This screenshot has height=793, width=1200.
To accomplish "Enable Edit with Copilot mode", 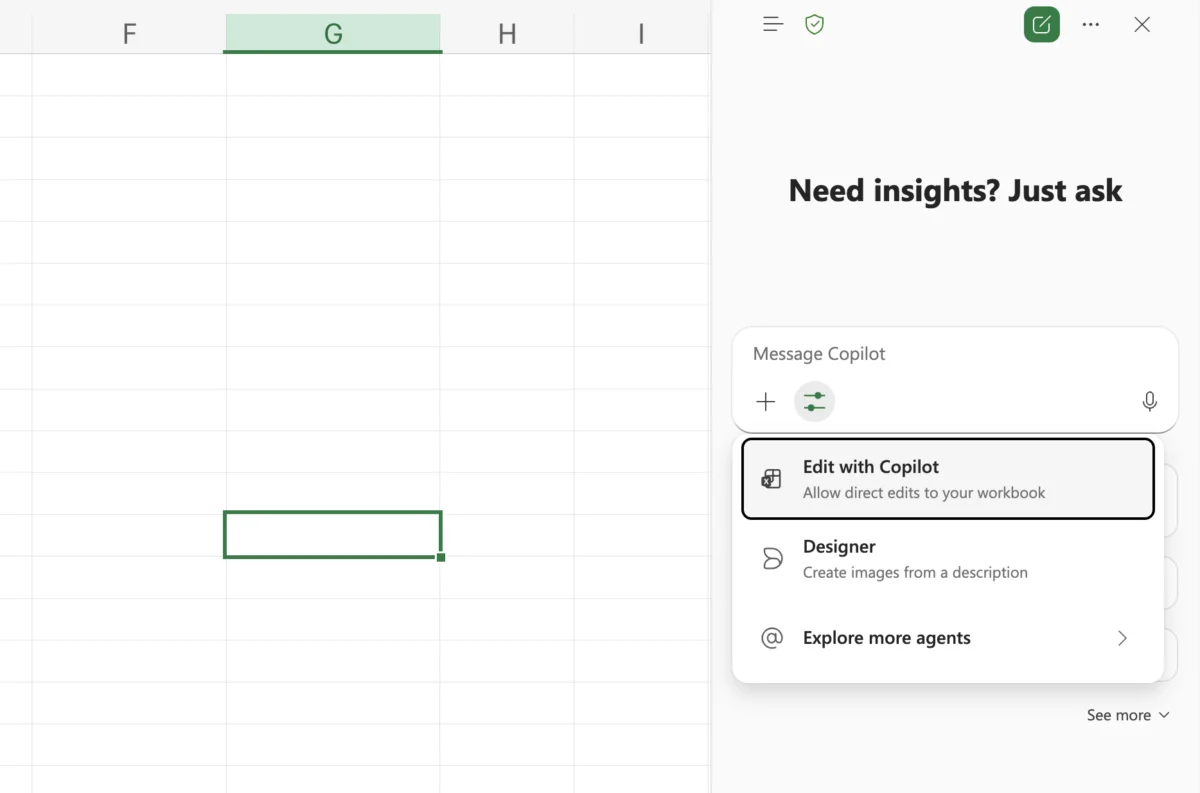I will tap(947, 478).
